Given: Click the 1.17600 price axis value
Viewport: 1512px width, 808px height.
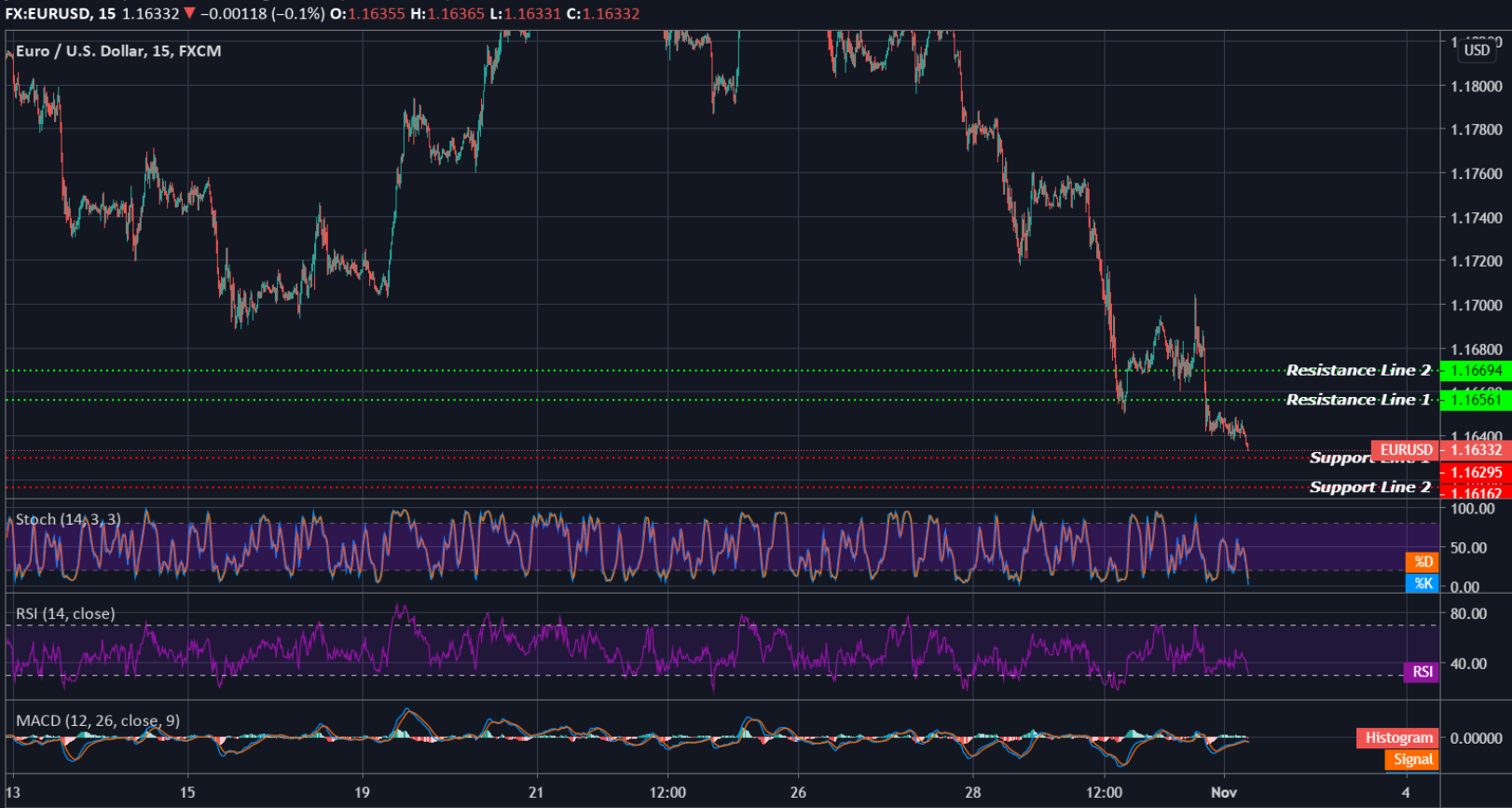Looking at the screenshot, I should coord(1477,174).
